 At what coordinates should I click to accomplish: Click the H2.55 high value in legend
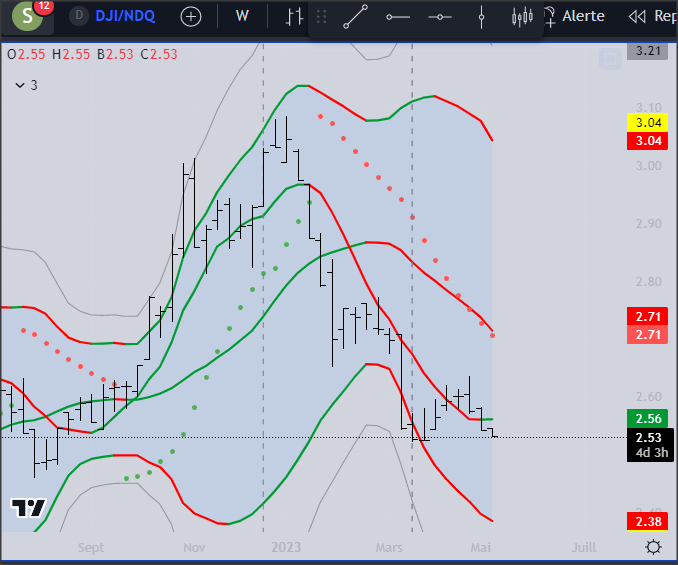click(x=71, y=54)
